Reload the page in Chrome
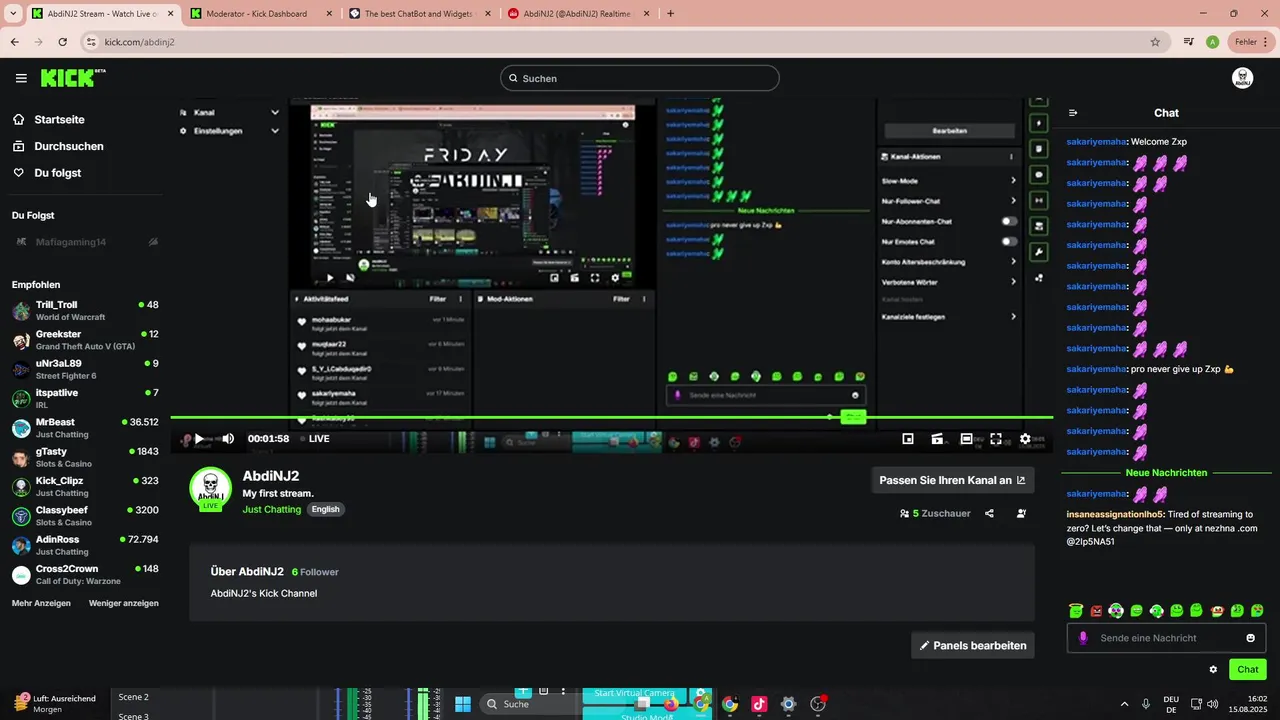This screenshot has width=1280, height=720. 63,42
